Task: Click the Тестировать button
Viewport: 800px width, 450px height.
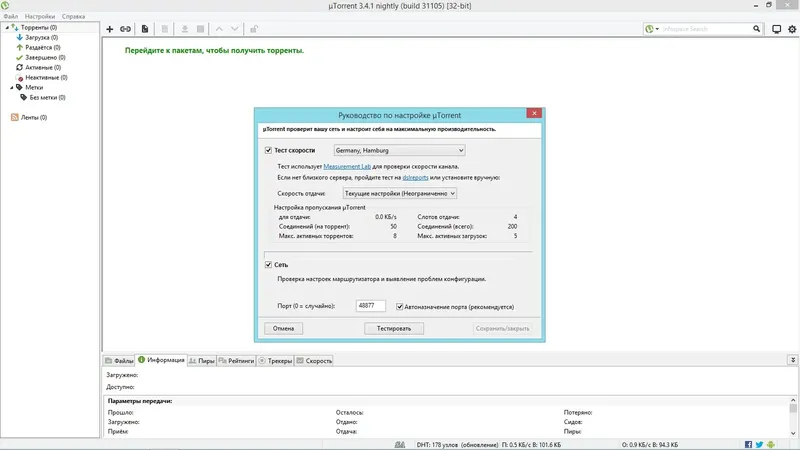Action: click(394, 329)
